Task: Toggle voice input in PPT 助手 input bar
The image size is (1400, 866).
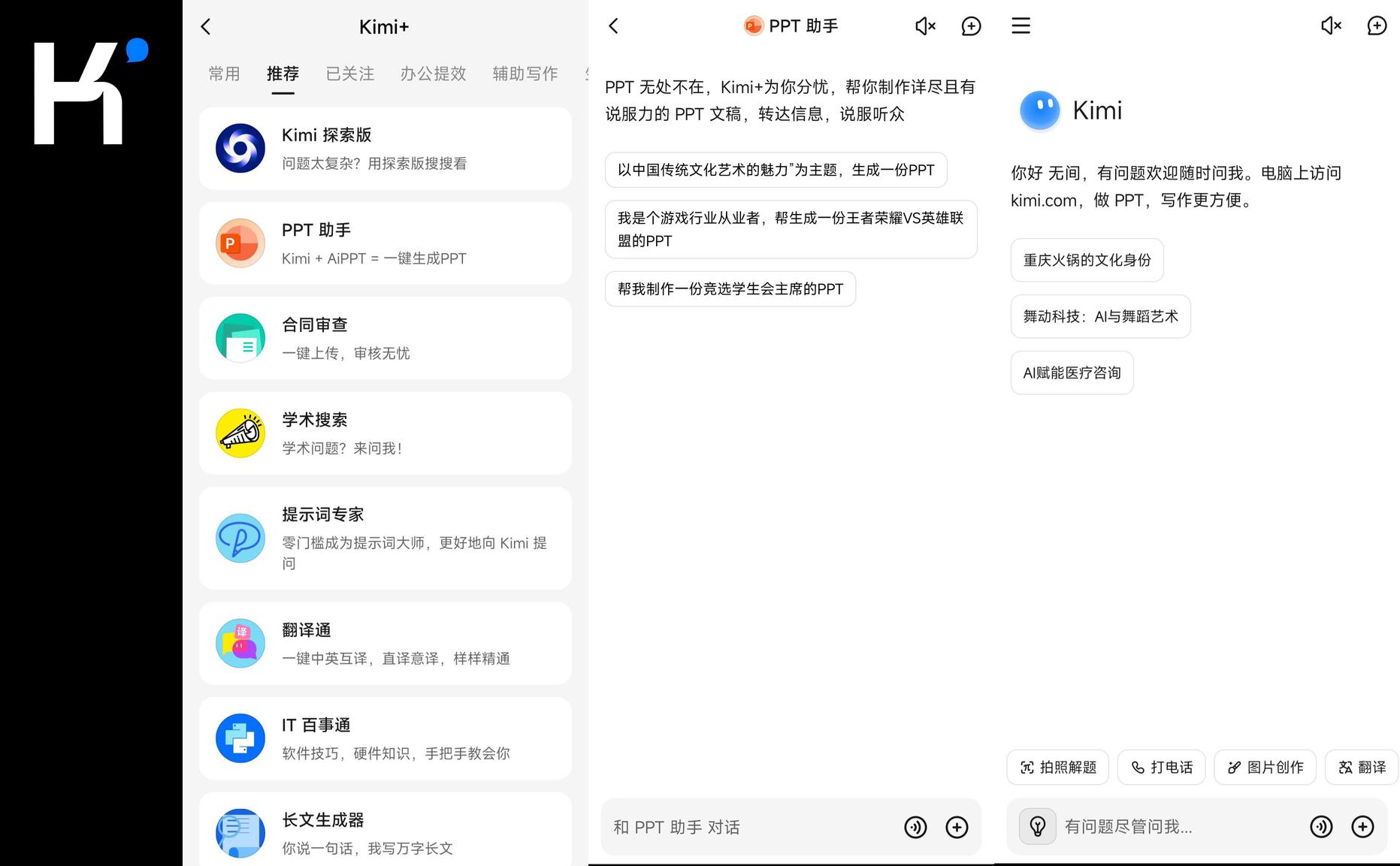Action: tap(915, 827)
